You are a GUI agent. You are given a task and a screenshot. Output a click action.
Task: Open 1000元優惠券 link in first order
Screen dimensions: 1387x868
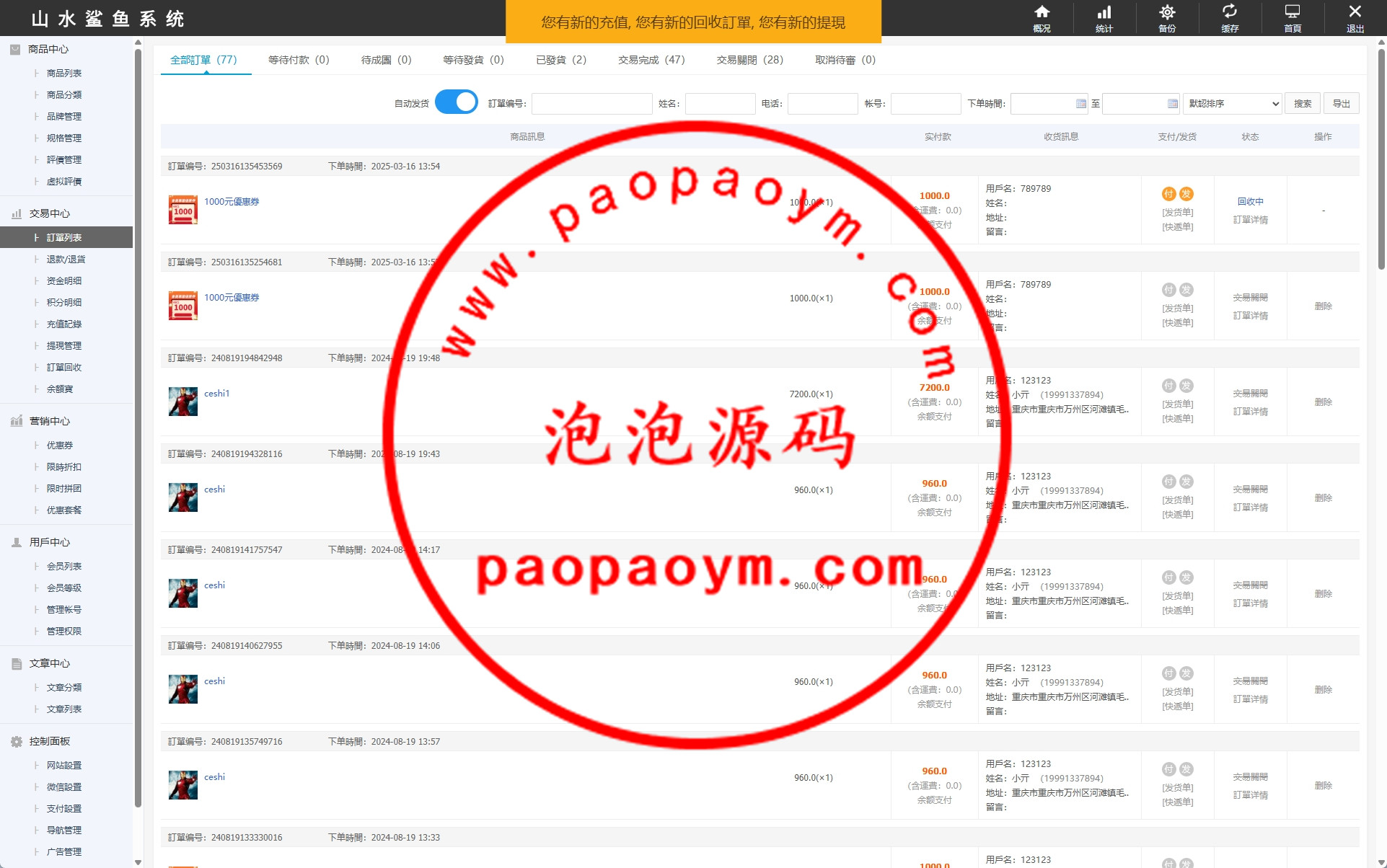232,202
